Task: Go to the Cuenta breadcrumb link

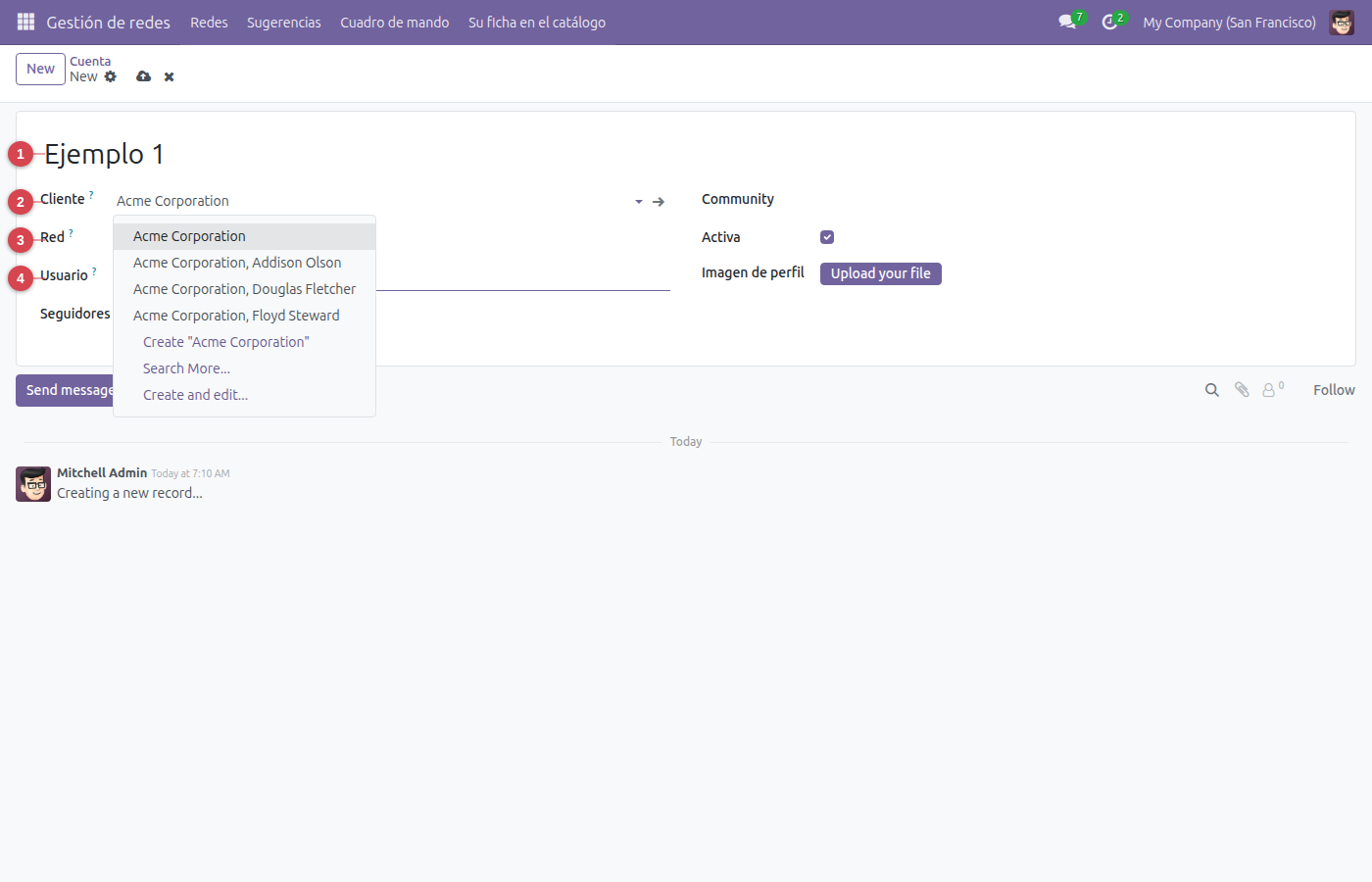Action: 90,61
